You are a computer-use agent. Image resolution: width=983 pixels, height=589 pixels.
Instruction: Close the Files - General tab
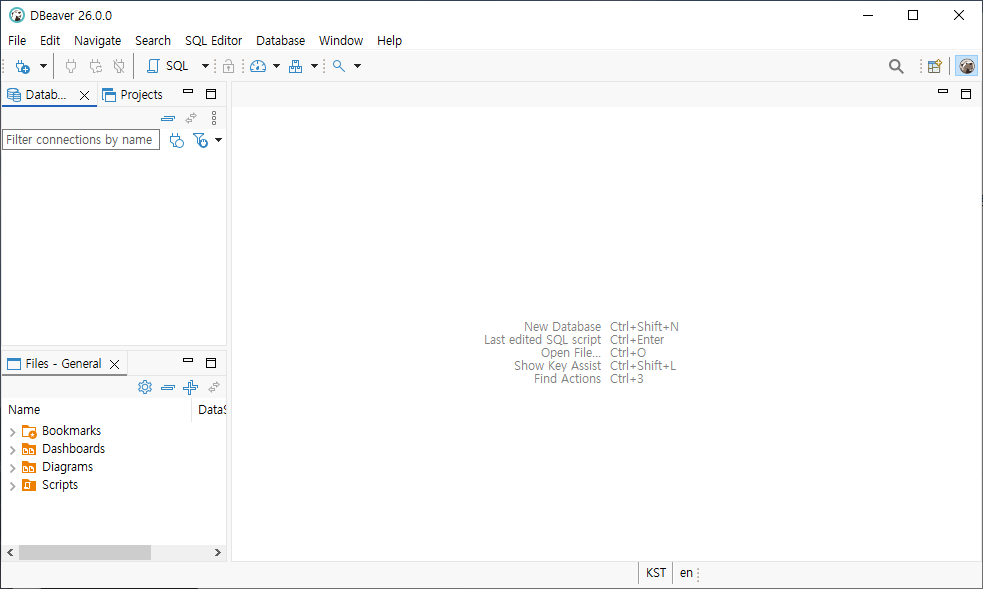pyautogui.click(x=115, y=365)
